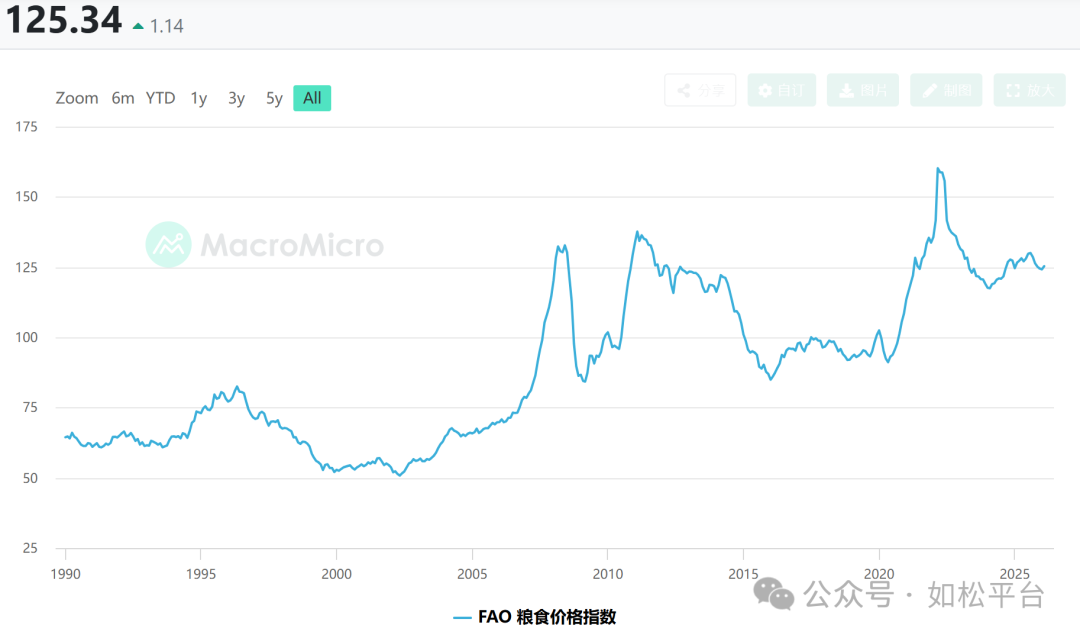Enlarge chart with fullscreen (放大) button
Viewport: 1080px width, 638px height.
click(x=1029, y=90)
